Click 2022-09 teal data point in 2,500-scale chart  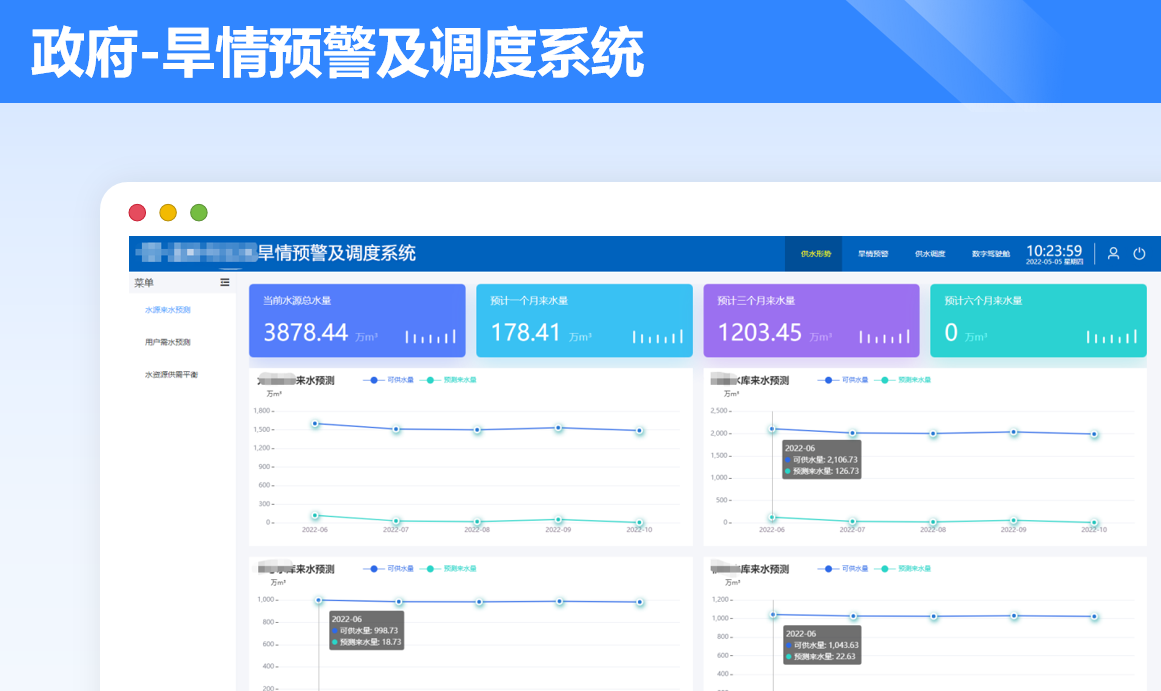click(x=1014, y=521)
